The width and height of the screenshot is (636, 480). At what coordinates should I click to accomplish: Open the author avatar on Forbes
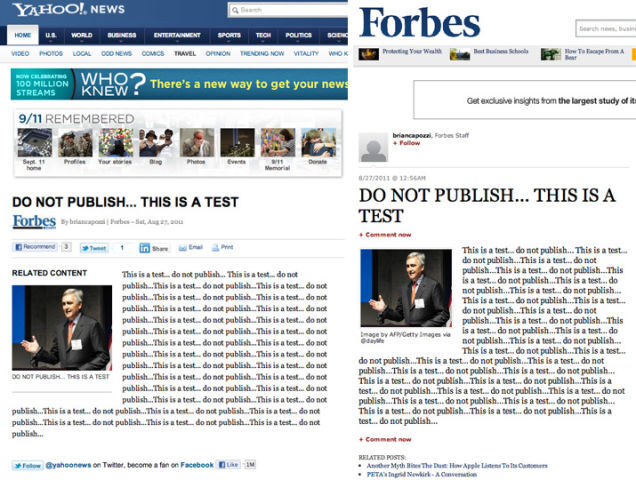[373, 147]
